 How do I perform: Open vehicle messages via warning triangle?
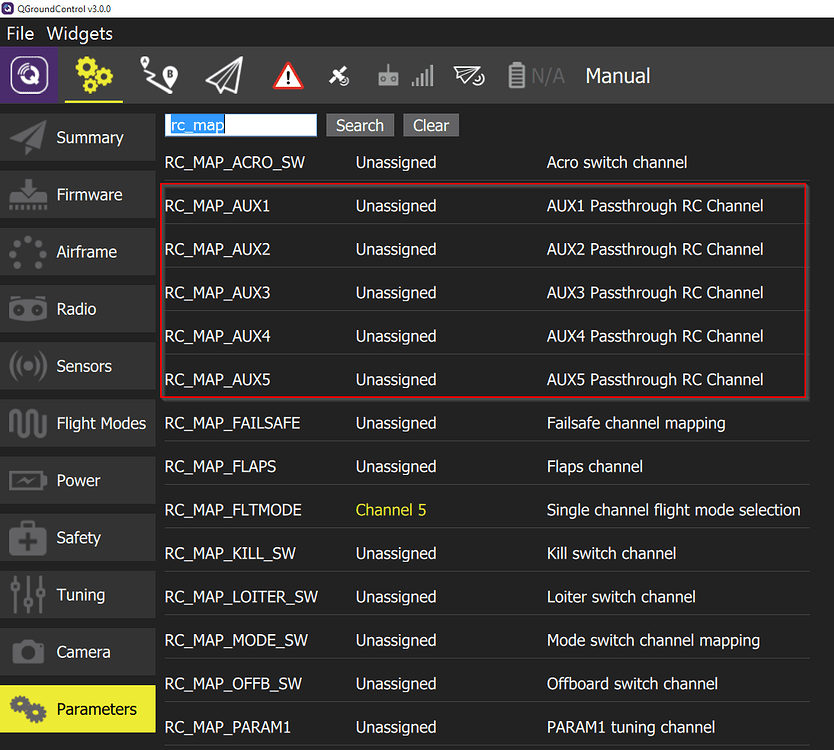pos(288,75)
